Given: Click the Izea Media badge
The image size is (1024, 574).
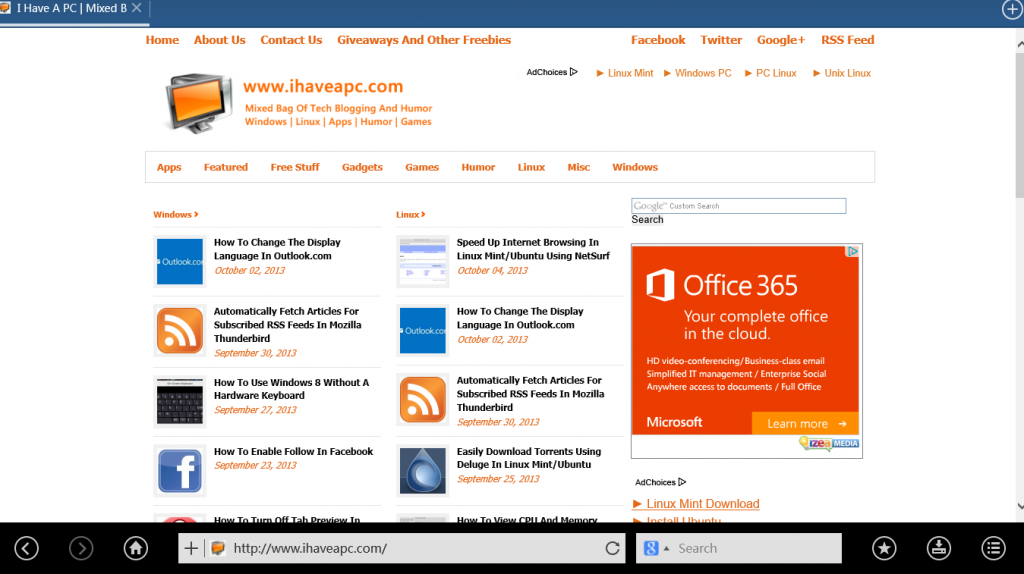Looking at the screenshot, I should pyautogui.click(x=829, y=443).
